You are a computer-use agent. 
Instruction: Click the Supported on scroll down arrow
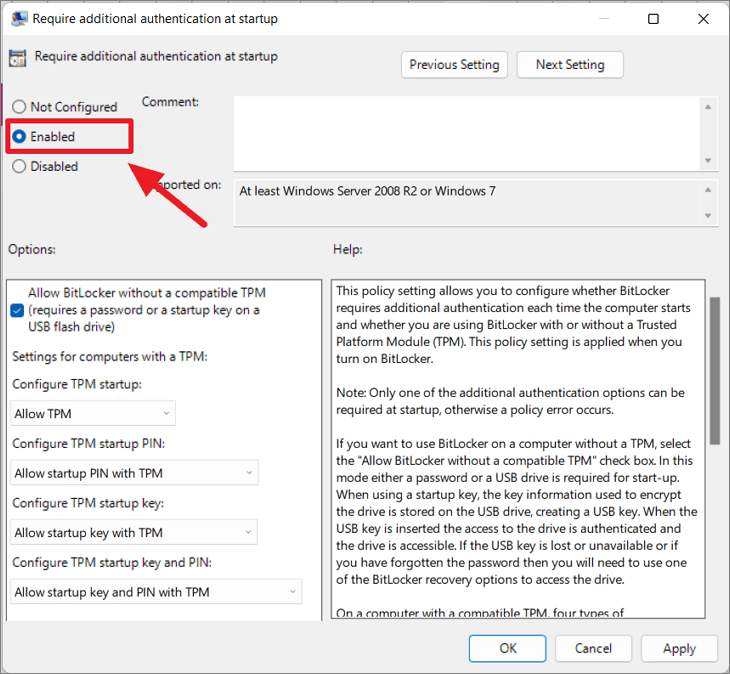pos(708,216)
